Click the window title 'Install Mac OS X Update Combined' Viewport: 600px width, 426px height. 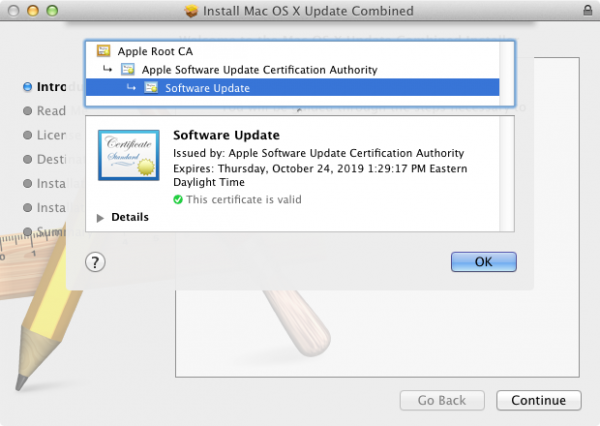(x=308, y=11)
